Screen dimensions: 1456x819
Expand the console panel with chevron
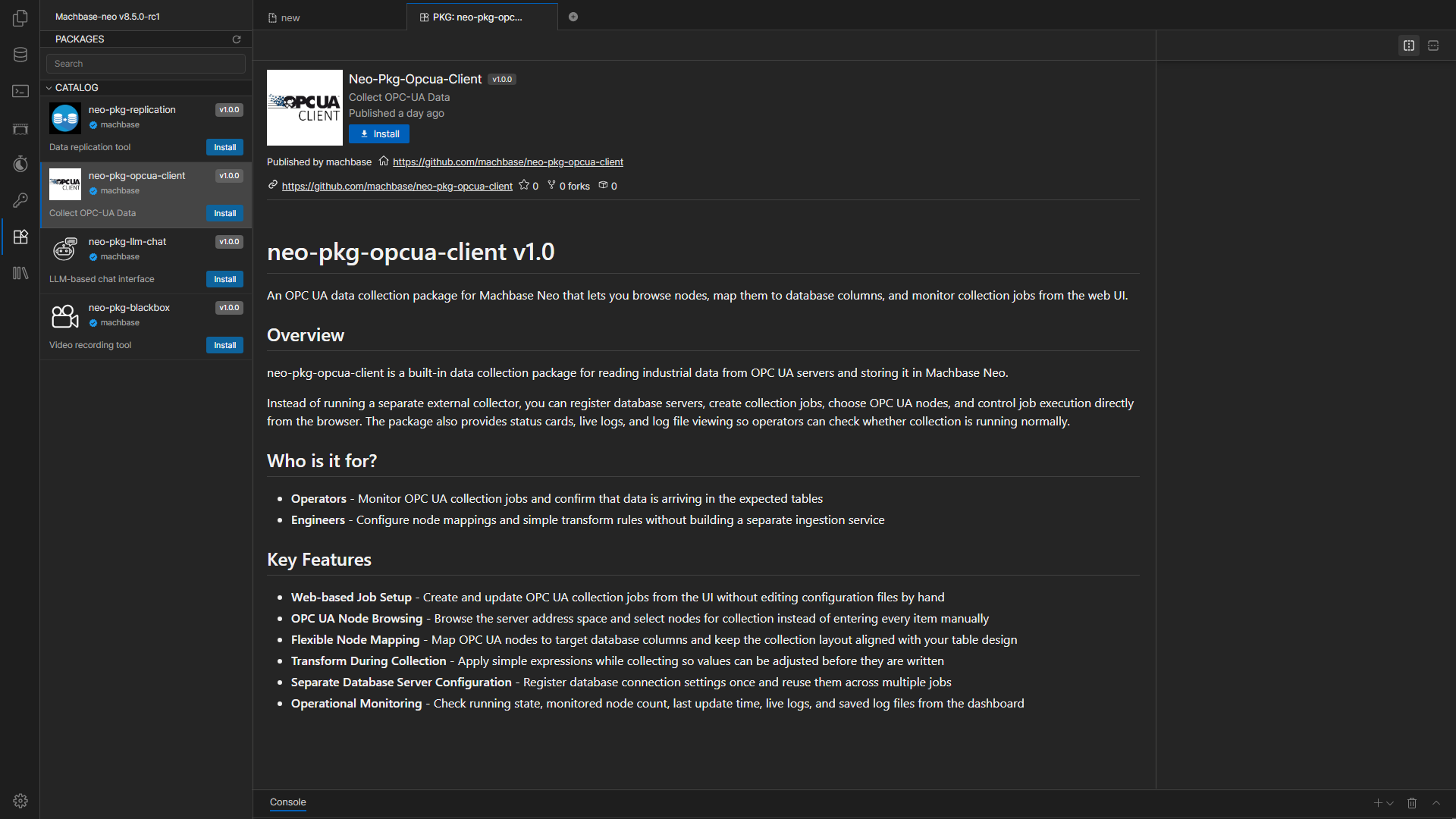(1436, 803)
